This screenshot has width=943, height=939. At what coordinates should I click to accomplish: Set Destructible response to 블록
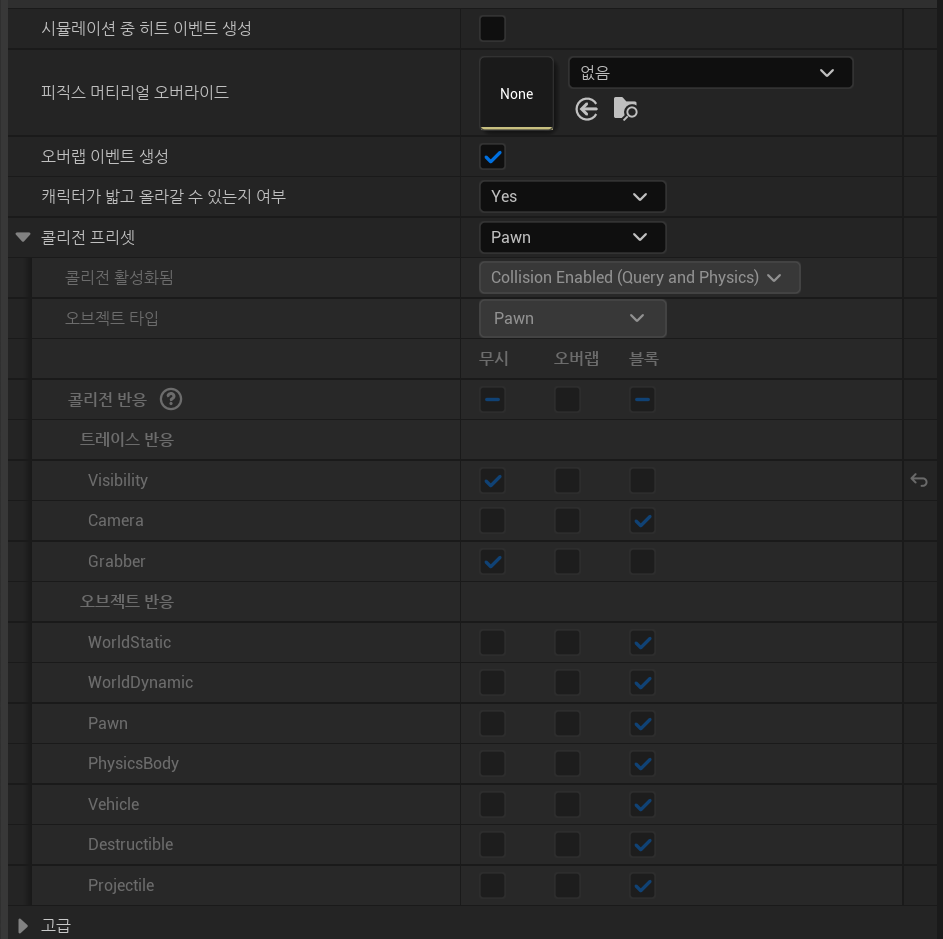(x=642, y=845)
